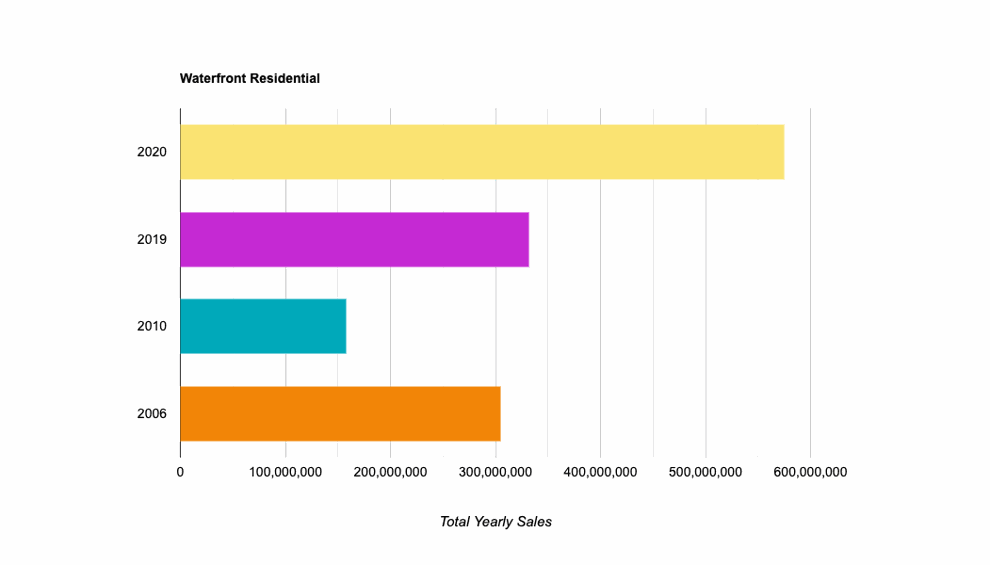Click the purple 2019 sales bar
This screenshot has height=565, width=990.
pyautogui.click(x=355, y=240)
